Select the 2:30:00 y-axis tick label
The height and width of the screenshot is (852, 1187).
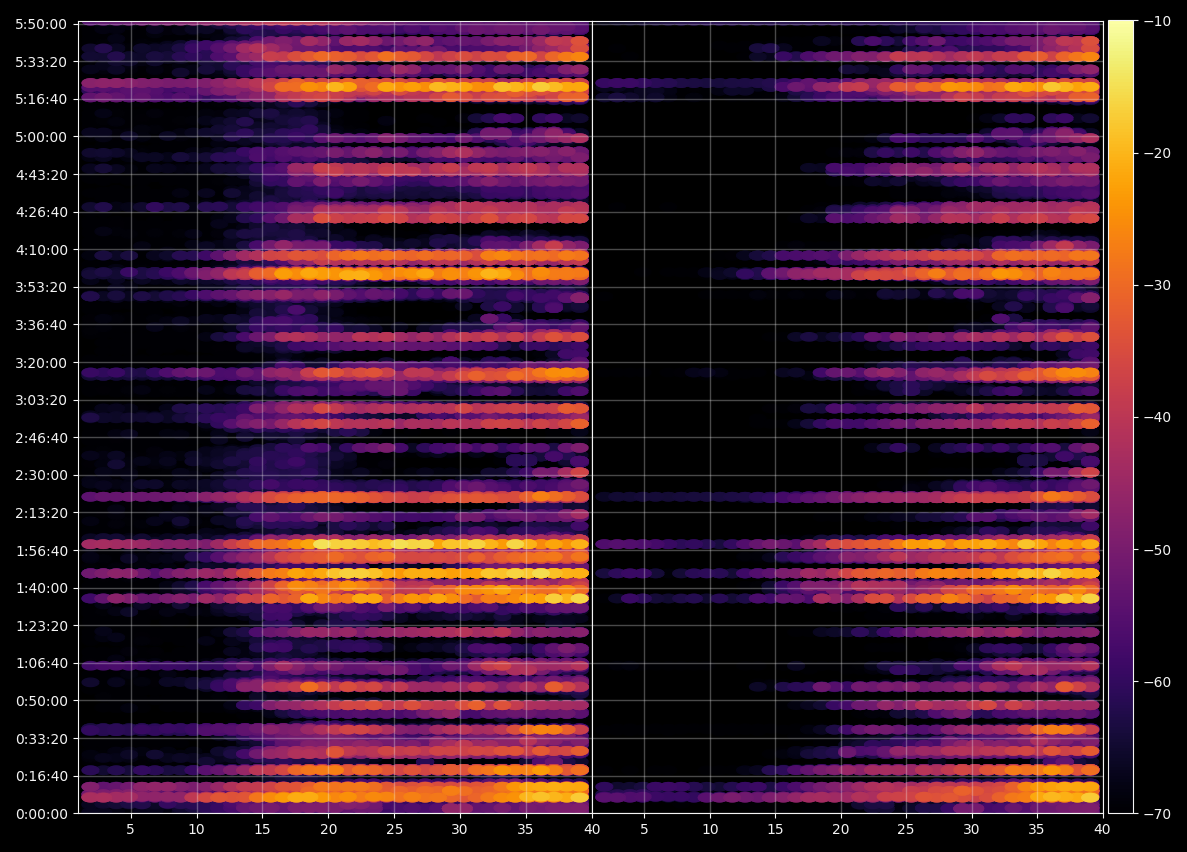42,475
